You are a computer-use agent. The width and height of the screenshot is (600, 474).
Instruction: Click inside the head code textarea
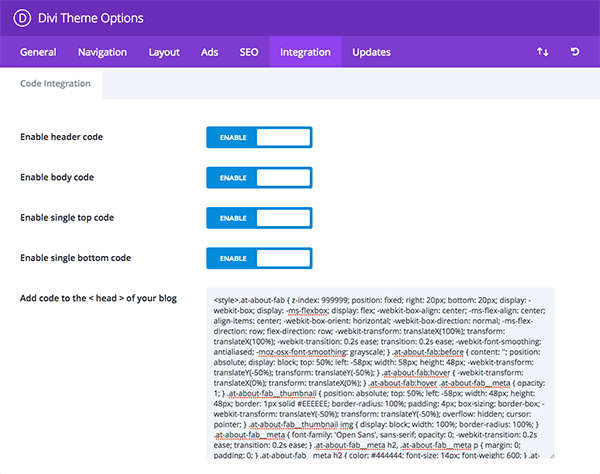coord(380,373)
